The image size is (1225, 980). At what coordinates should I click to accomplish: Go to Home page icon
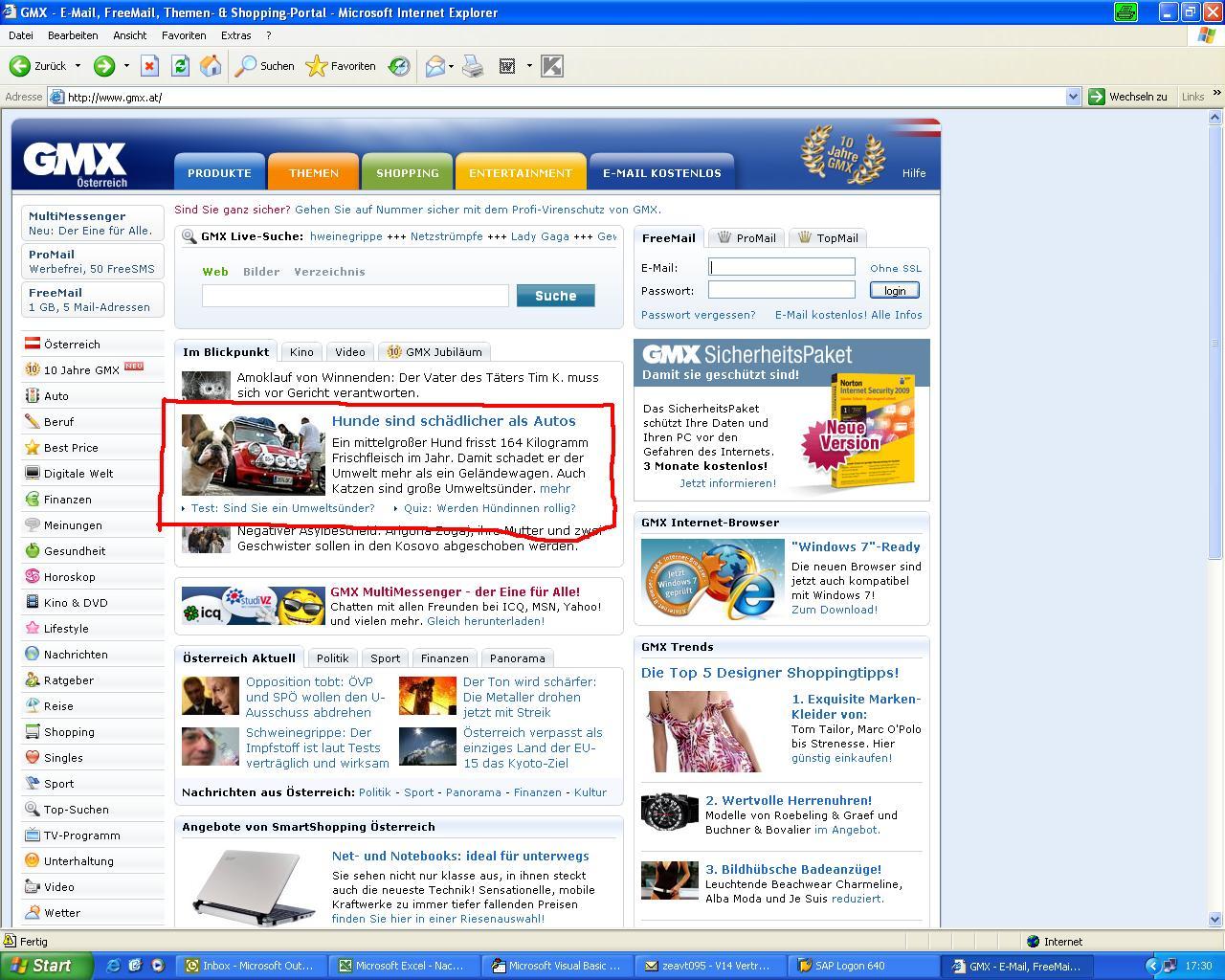click(x=211, y=66)
